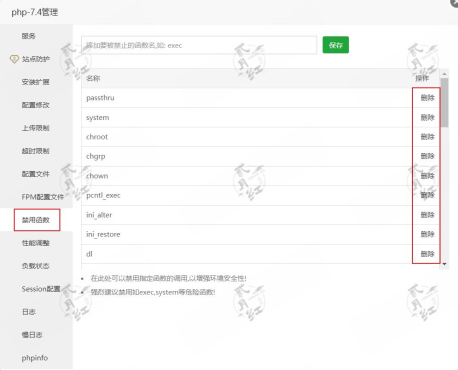The image size is (458, 370).
Task: Click the scrollbar up arrow in function list
Action: click(444, 74)
